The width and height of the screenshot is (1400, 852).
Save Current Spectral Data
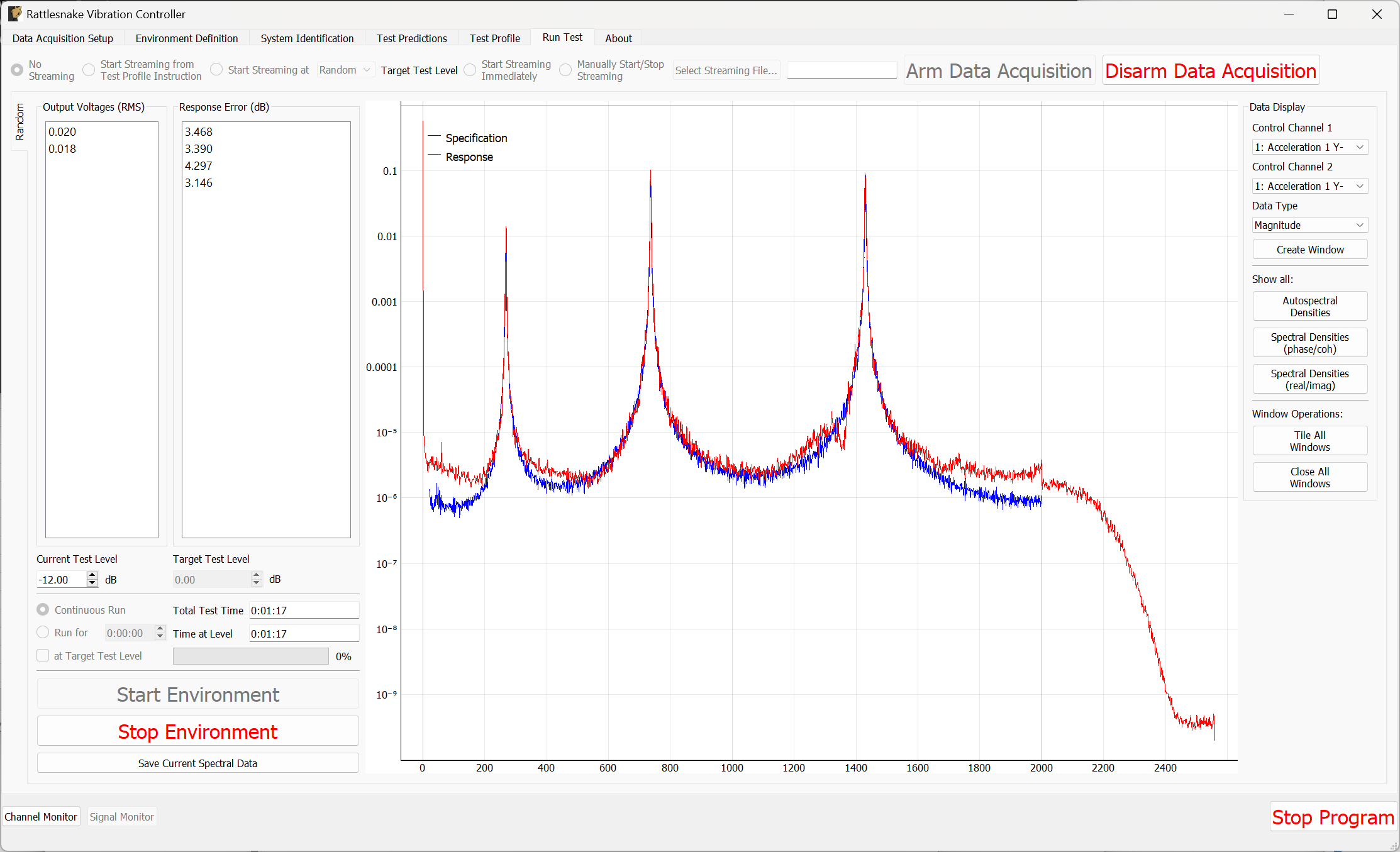coord(197,763)
